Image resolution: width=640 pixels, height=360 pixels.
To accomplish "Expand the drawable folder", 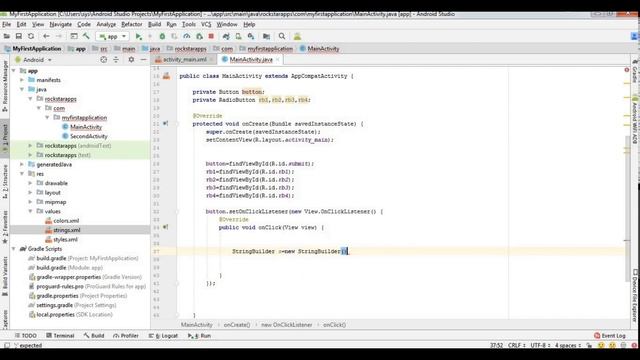I will [x=30, y=183].
